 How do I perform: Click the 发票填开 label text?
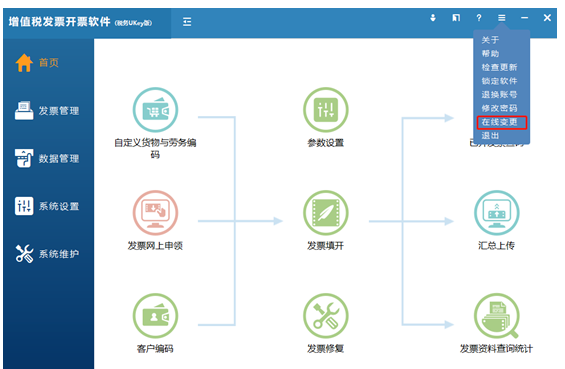325,246
